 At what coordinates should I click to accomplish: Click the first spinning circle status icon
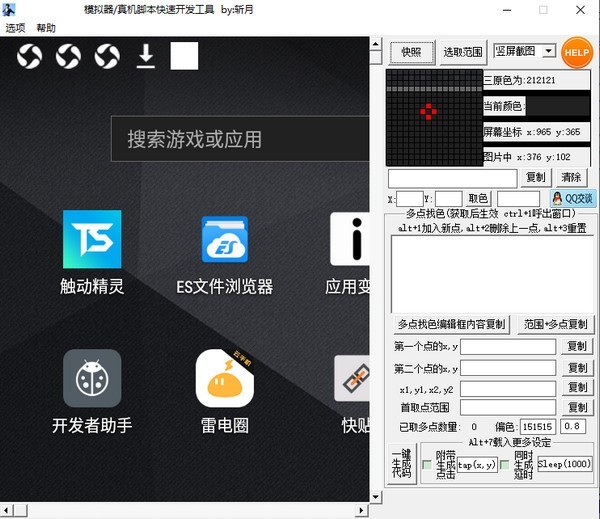click(30, 57)
